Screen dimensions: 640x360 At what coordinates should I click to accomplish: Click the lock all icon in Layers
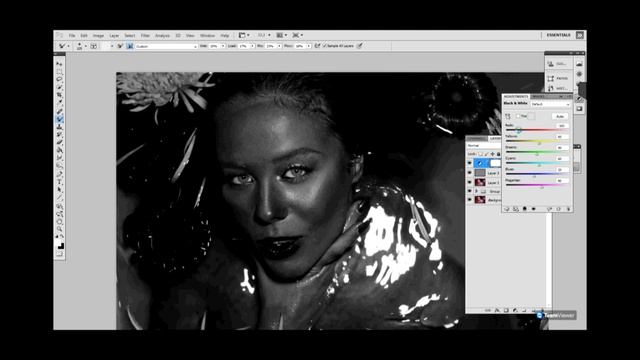click(498, 154)
